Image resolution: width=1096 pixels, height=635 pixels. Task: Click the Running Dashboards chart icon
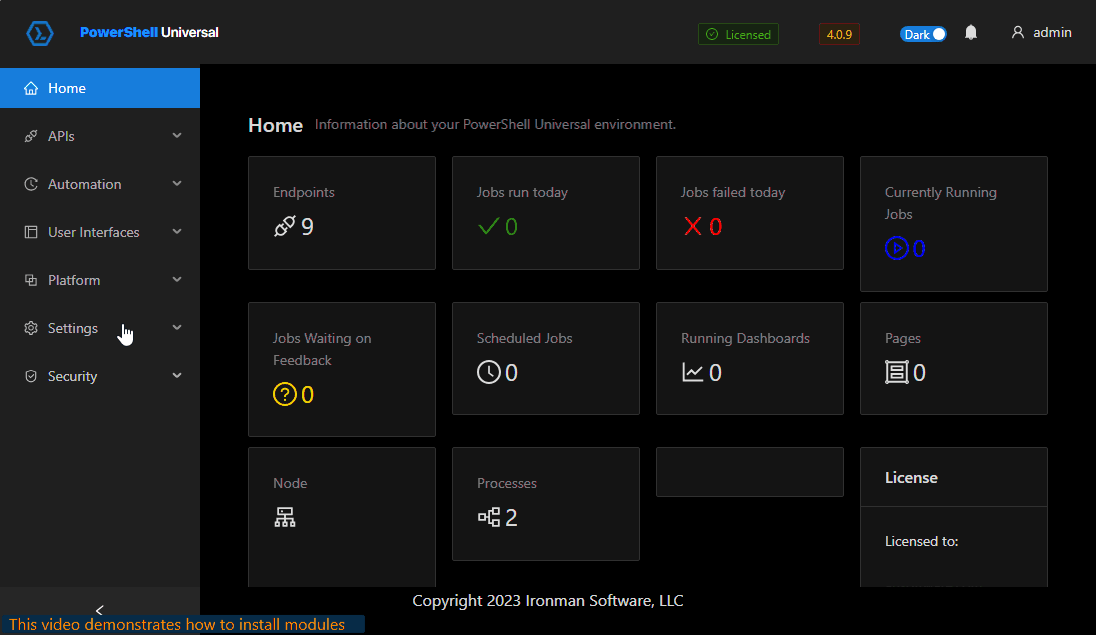pos(693,372)
